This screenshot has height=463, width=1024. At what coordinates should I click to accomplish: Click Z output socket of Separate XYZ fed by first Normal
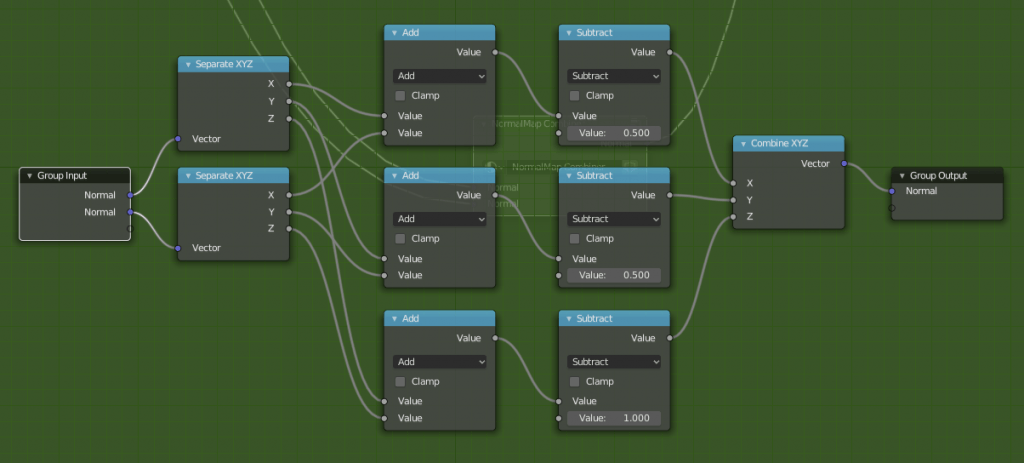click(289, 119)
